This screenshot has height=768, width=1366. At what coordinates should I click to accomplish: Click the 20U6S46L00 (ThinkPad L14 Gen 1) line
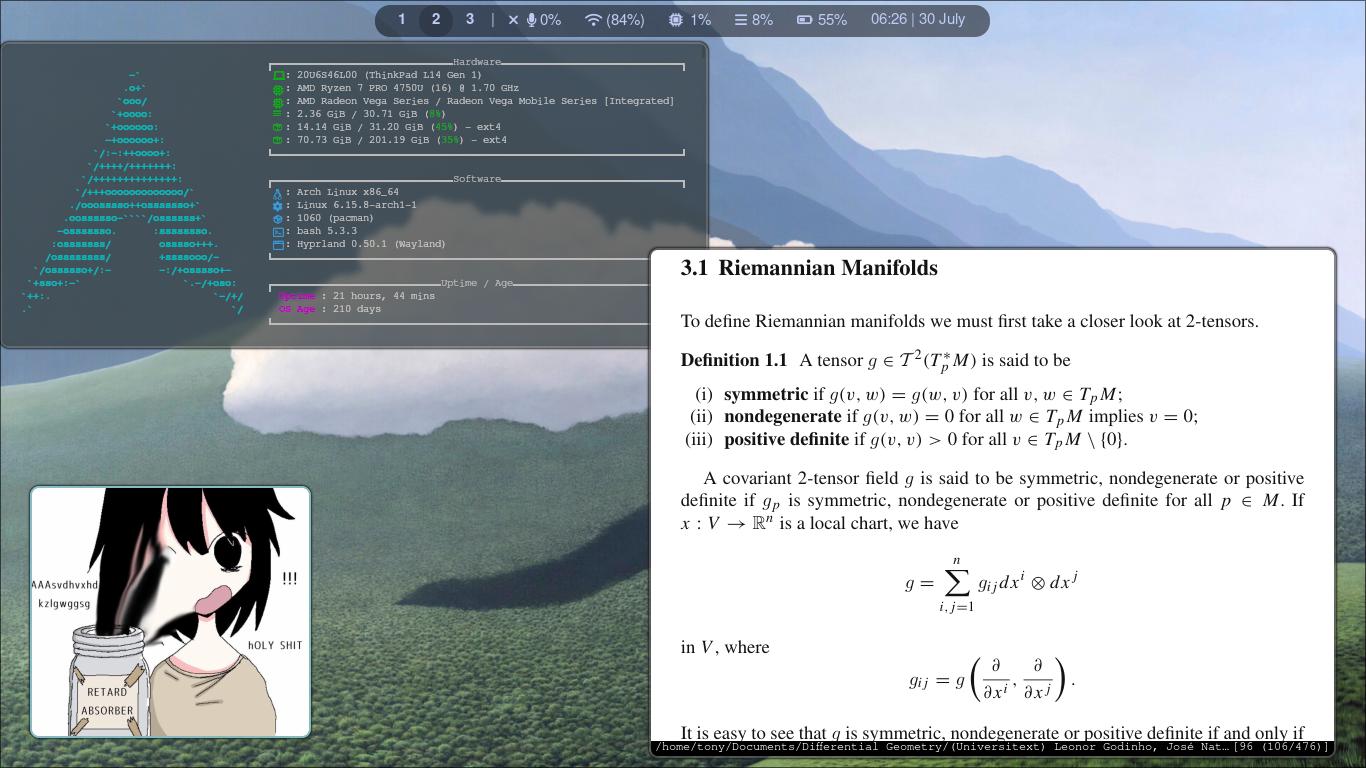click(x=389, y=75)
